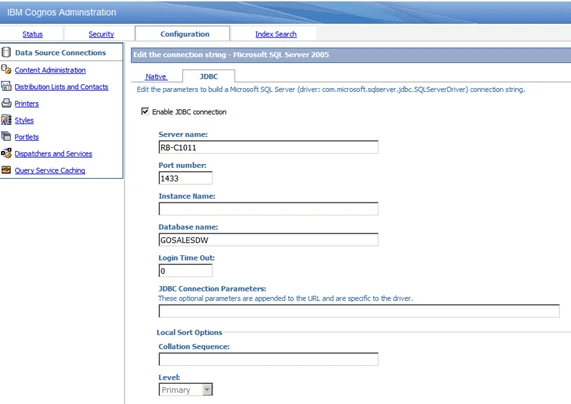Click the Styles icon
The height and width of the screenshot is (404, 571).
[6, 119]
